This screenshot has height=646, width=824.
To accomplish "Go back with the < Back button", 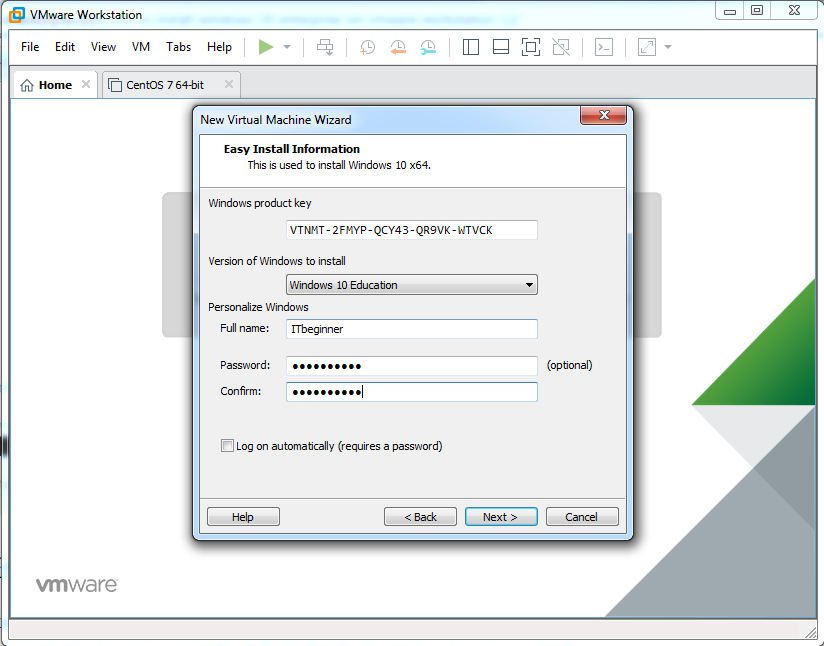I will coord(420,517).
